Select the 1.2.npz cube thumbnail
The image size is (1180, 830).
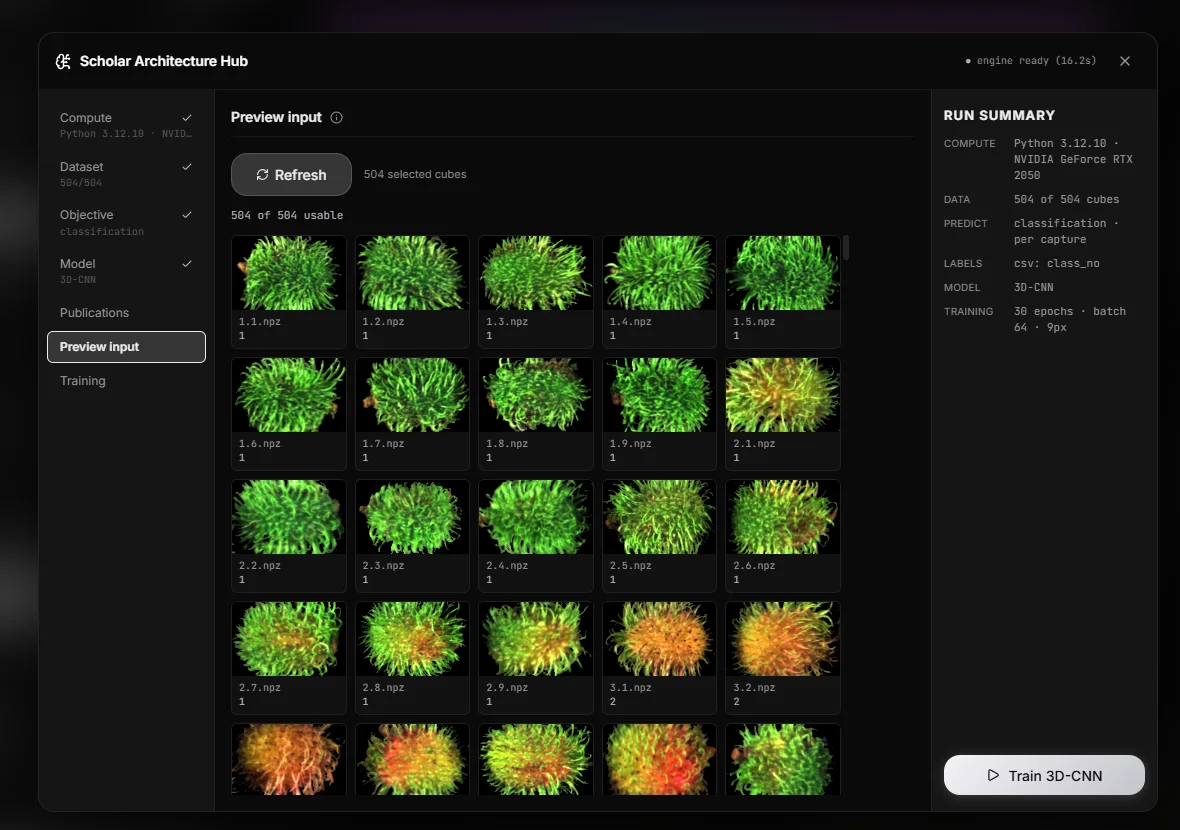(412, 272)
